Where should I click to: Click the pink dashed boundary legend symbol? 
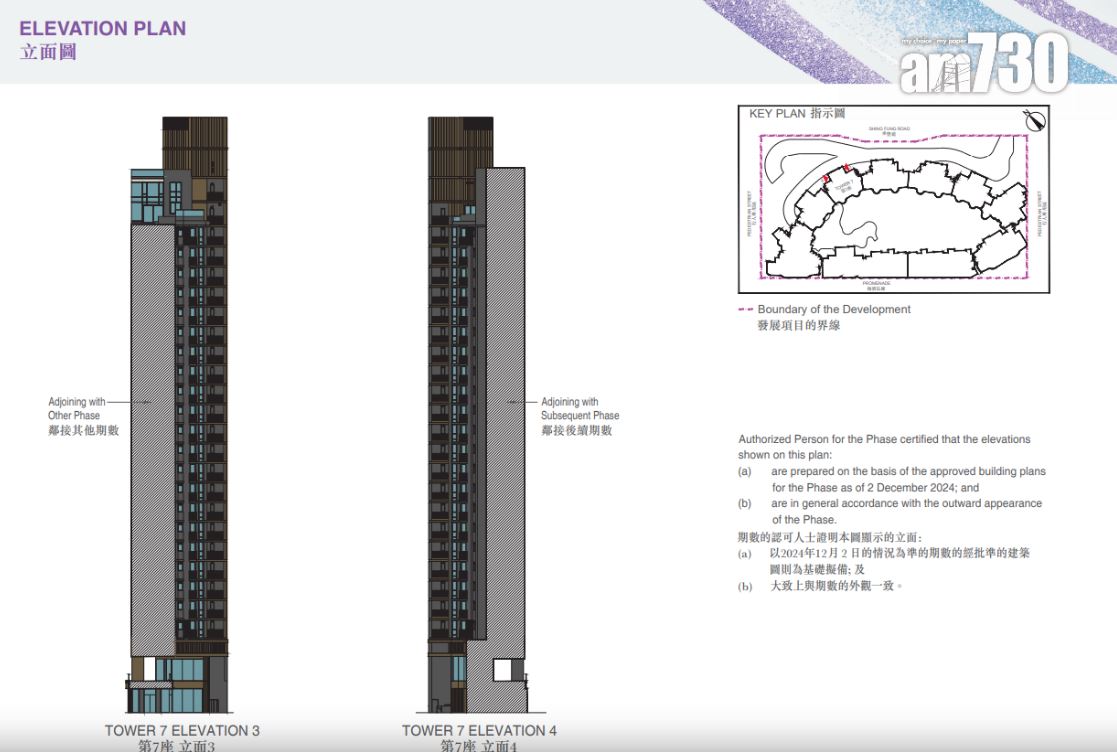[745, 310]
